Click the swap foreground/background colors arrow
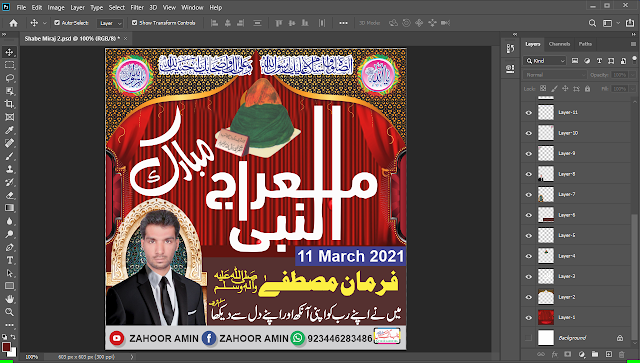The height and width of the screenshot is (363, 640). point(13,337)
